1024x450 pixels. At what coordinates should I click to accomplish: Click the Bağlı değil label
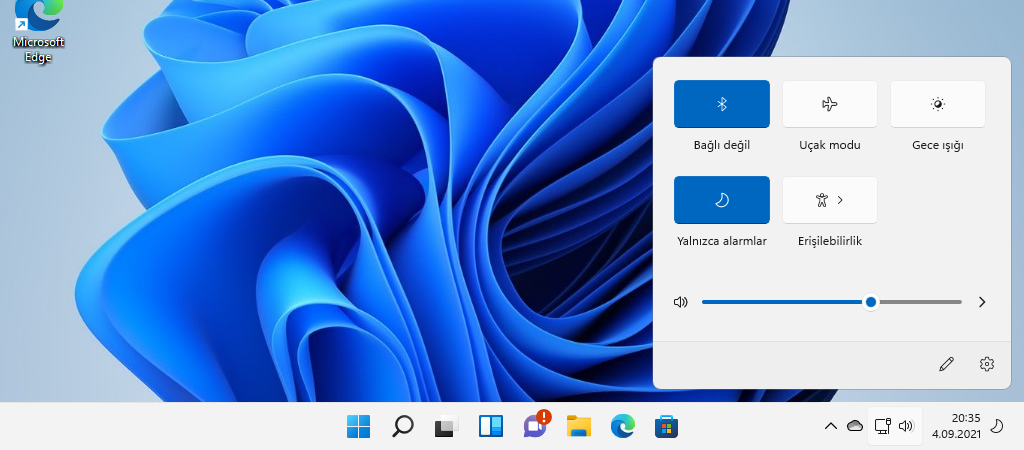coord(722,146)
